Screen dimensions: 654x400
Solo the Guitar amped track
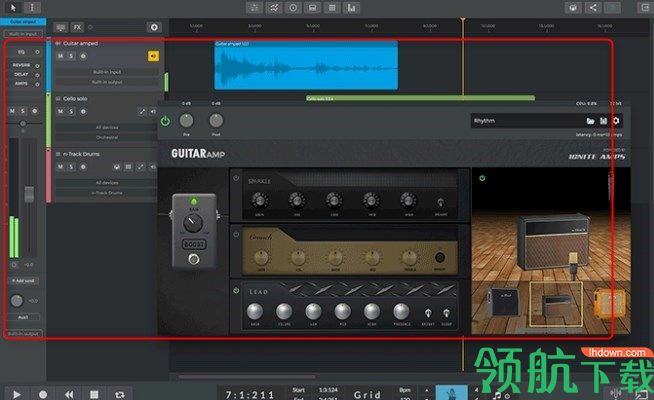tap(71, 56)
